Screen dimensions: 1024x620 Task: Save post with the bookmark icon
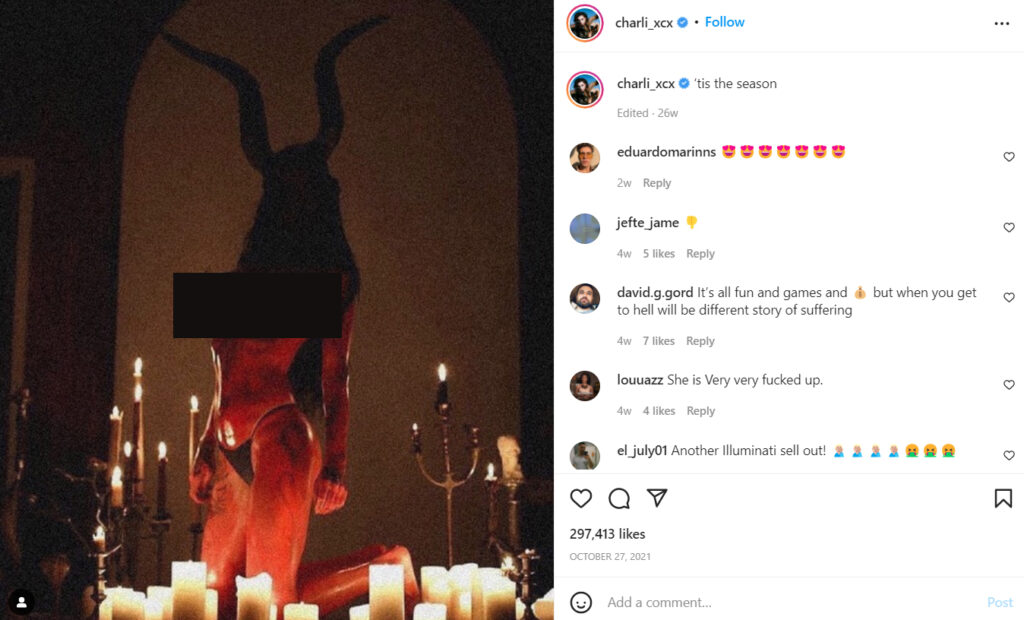[1003, 498]
